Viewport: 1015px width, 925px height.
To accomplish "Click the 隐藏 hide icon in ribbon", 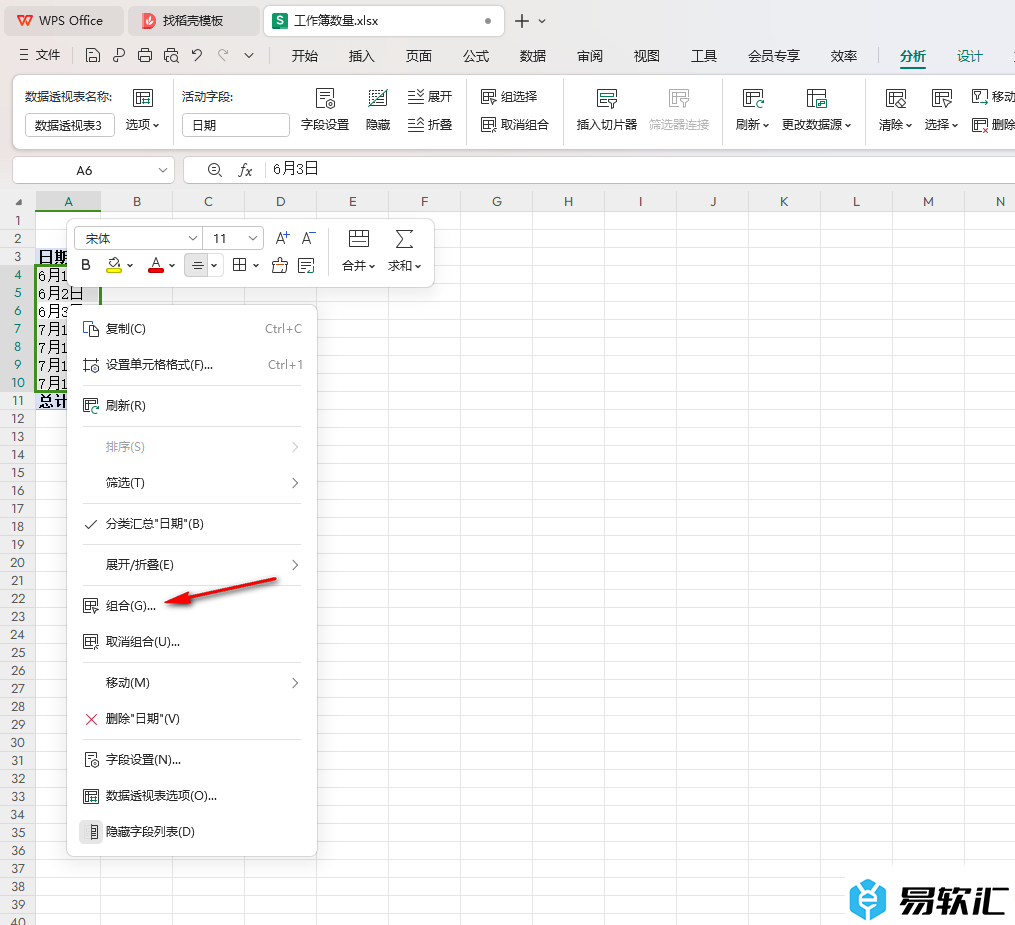I will (x=378, y=109).
